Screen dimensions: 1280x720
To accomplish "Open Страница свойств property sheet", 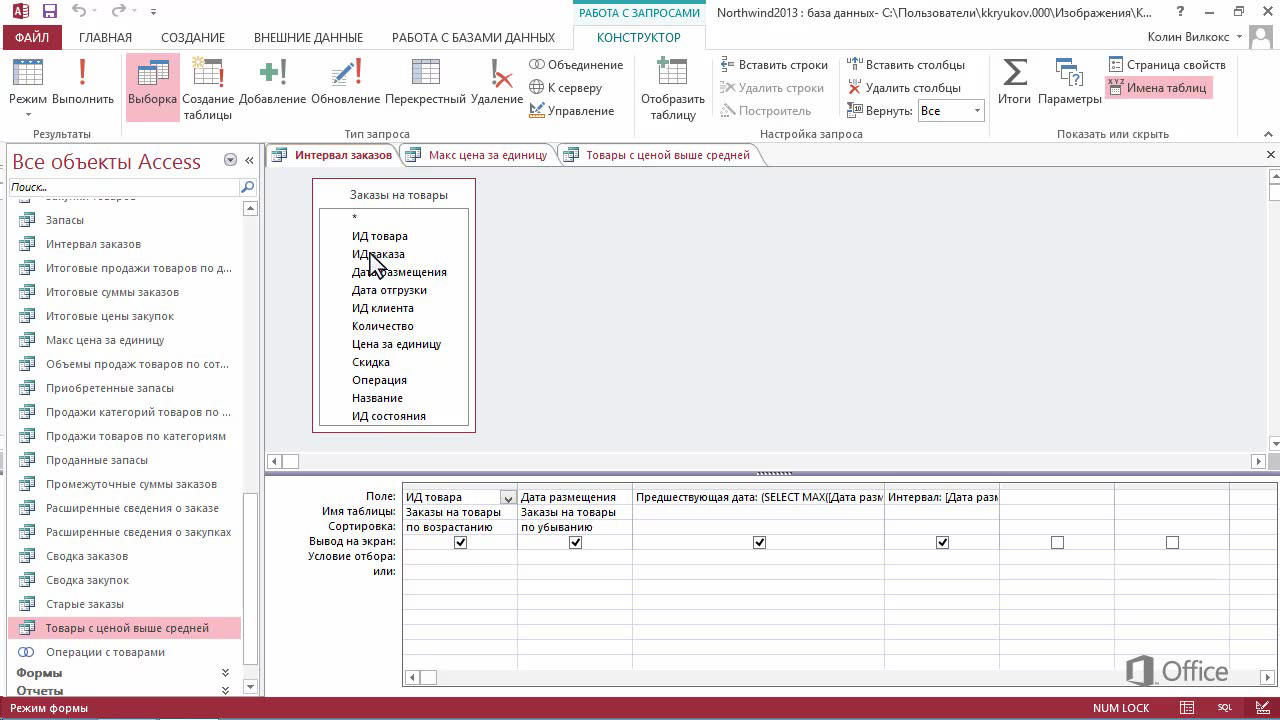I will 1166,65.
